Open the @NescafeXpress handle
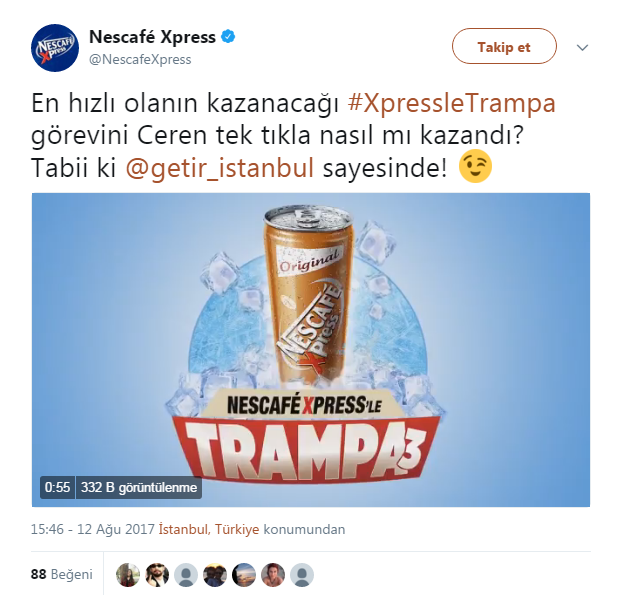619x595 pixels. pyautogui.click(x=140, y=60)
